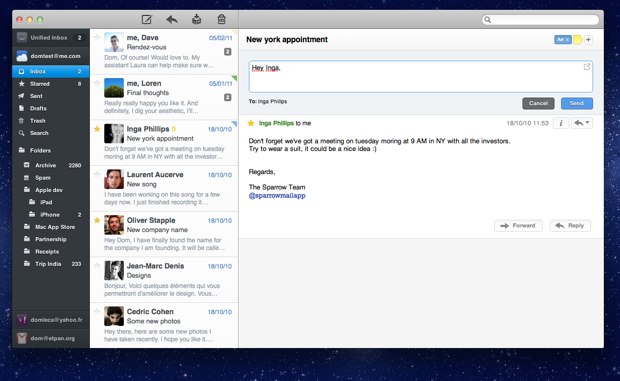The image size is (620, 381).
Task: Open the Receipts folder
Action: 51,251
